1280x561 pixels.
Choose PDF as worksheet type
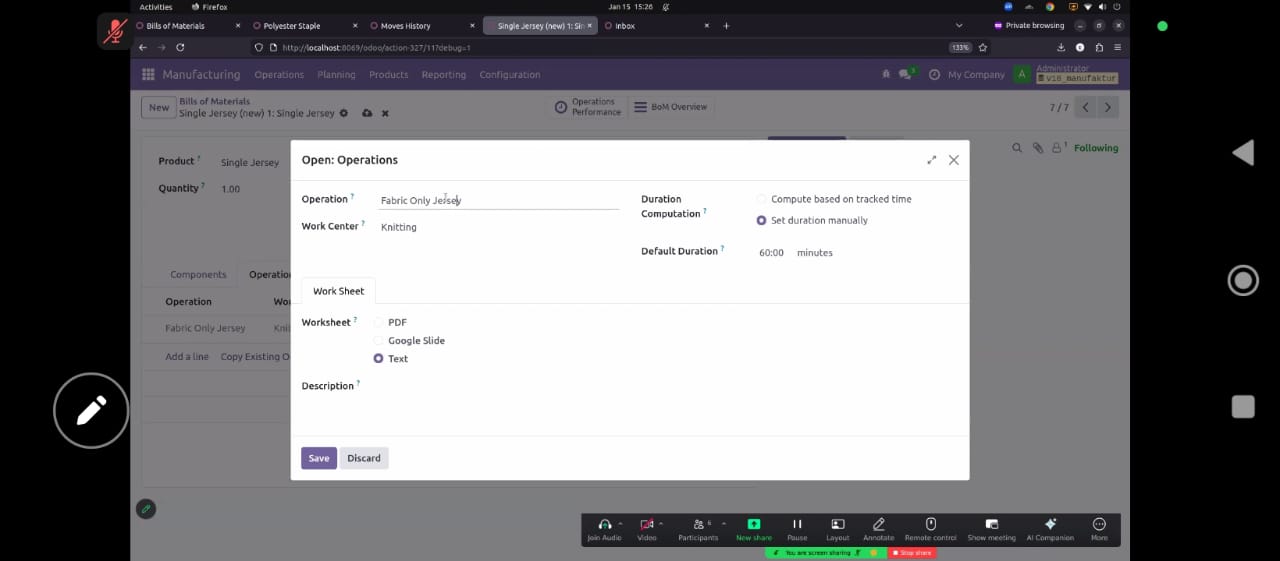(x=379, y=322)
